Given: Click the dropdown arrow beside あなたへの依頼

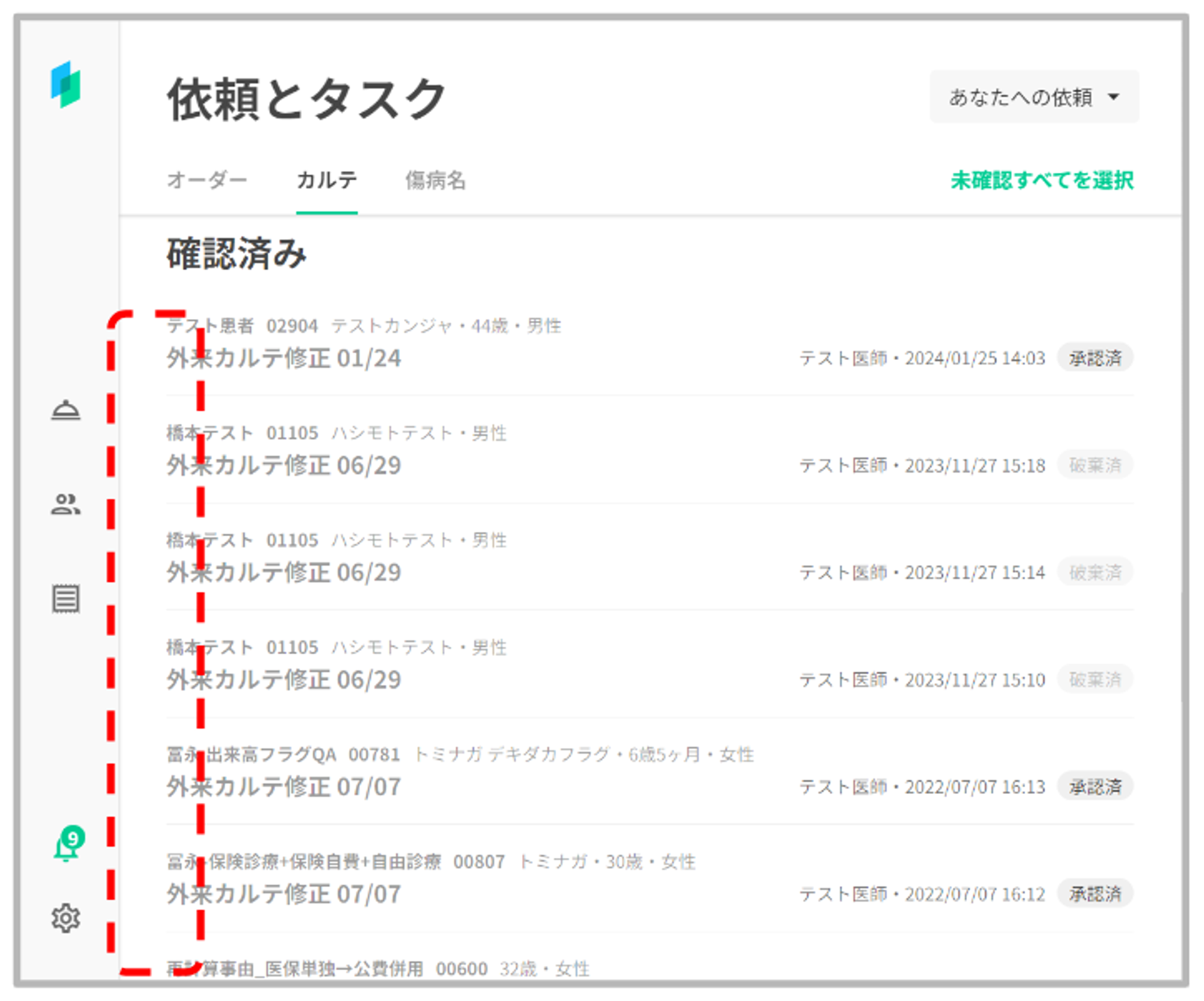Looking at the screenshot, I should (1114, 97).
